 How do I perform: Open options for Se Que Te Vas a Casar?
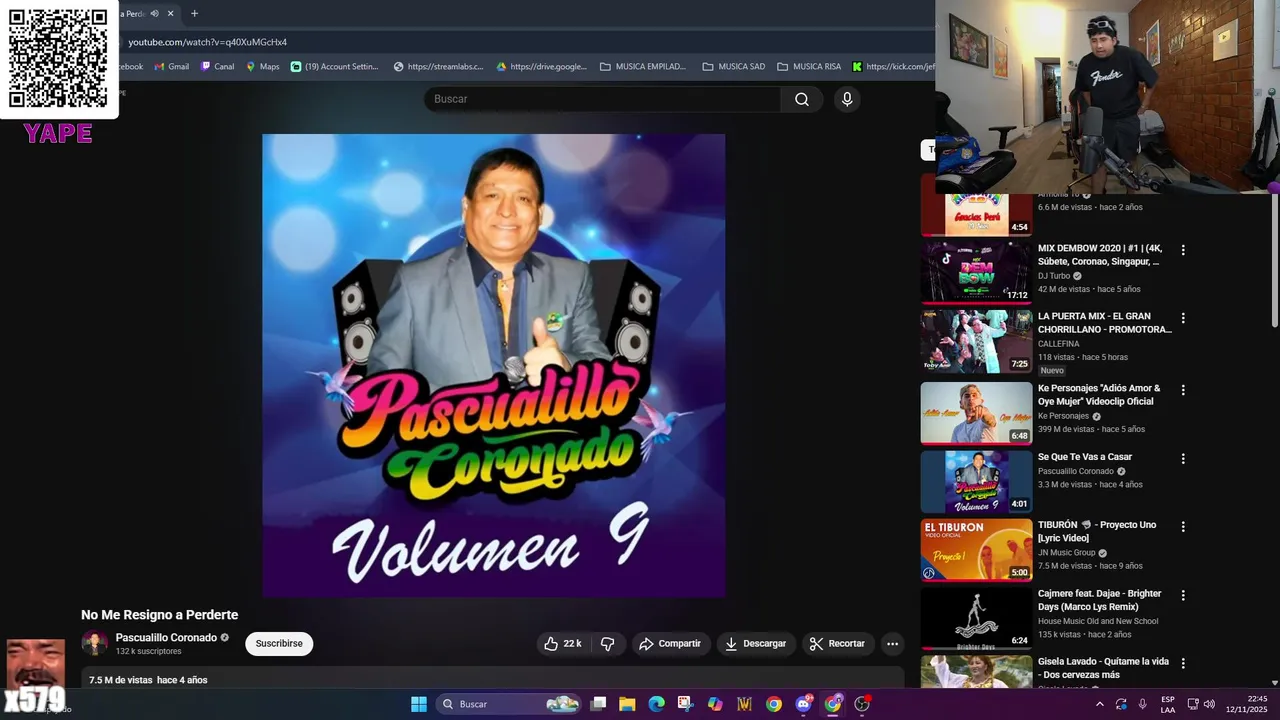[x=1183, y=459]
